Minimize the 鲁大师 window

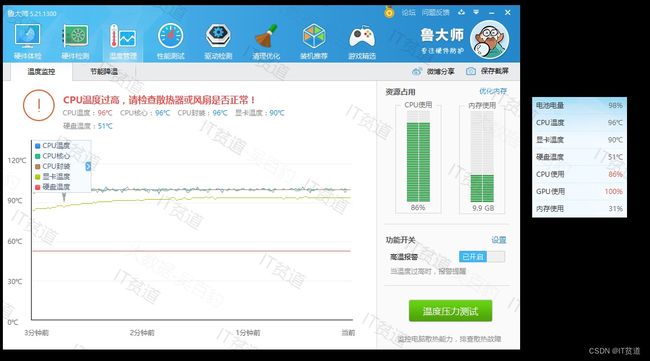[492, 13]
